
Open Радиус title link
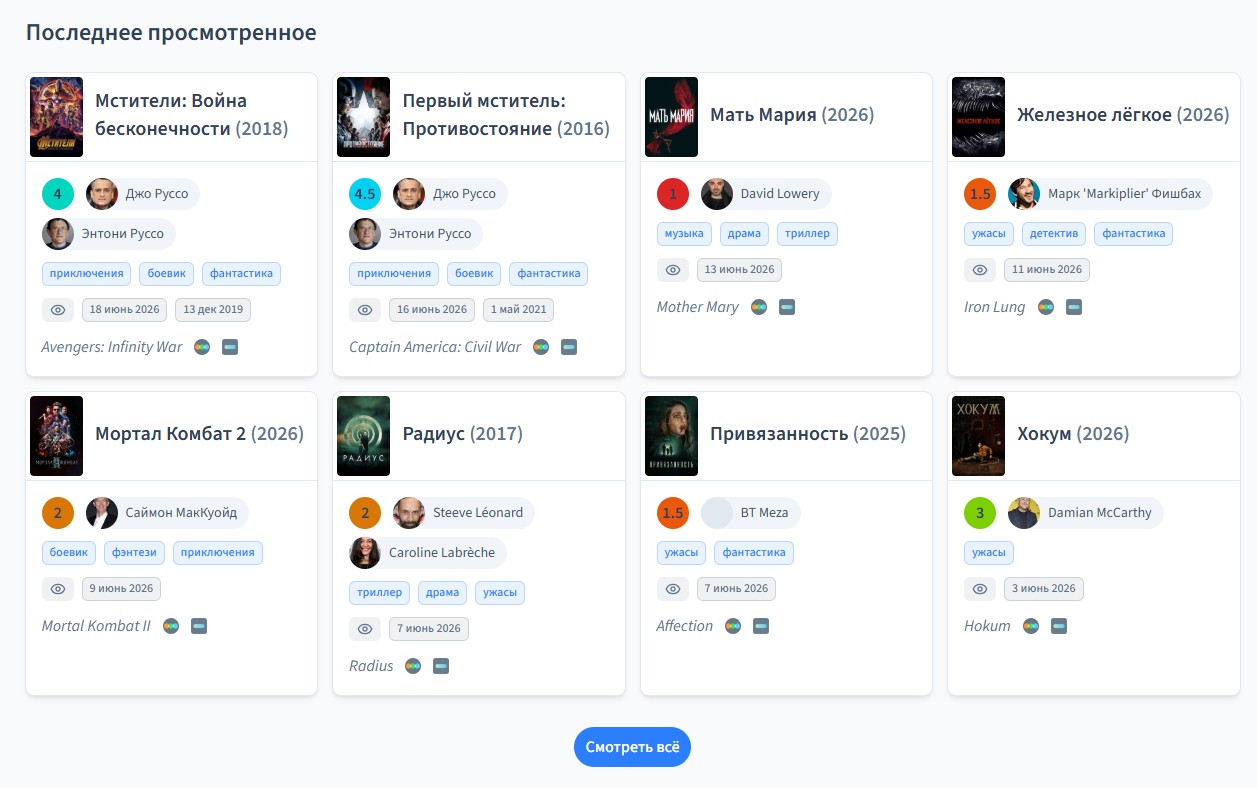pos(463,434)
